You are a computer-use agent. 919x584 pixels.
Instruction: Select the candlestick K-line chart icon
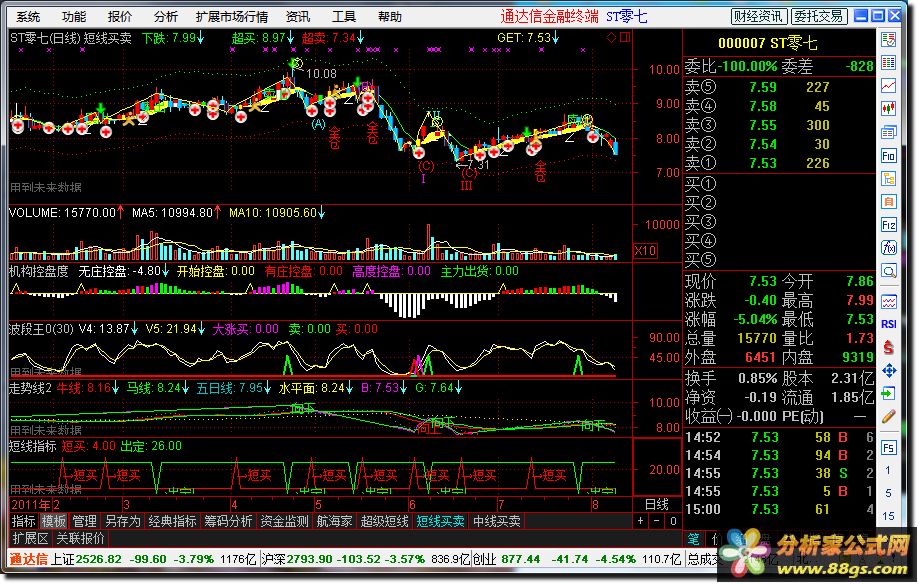coord(889,109)
